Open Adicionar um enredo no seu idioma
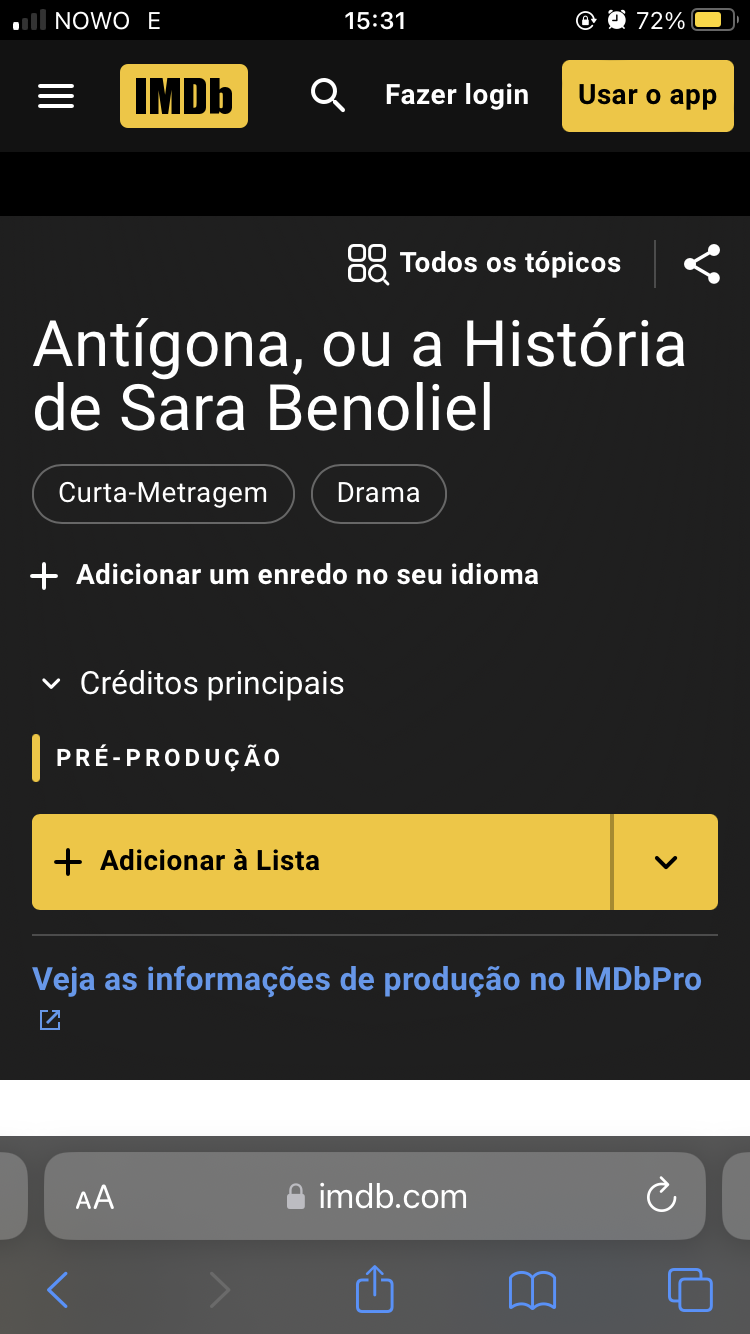 (x=285, y=576)
